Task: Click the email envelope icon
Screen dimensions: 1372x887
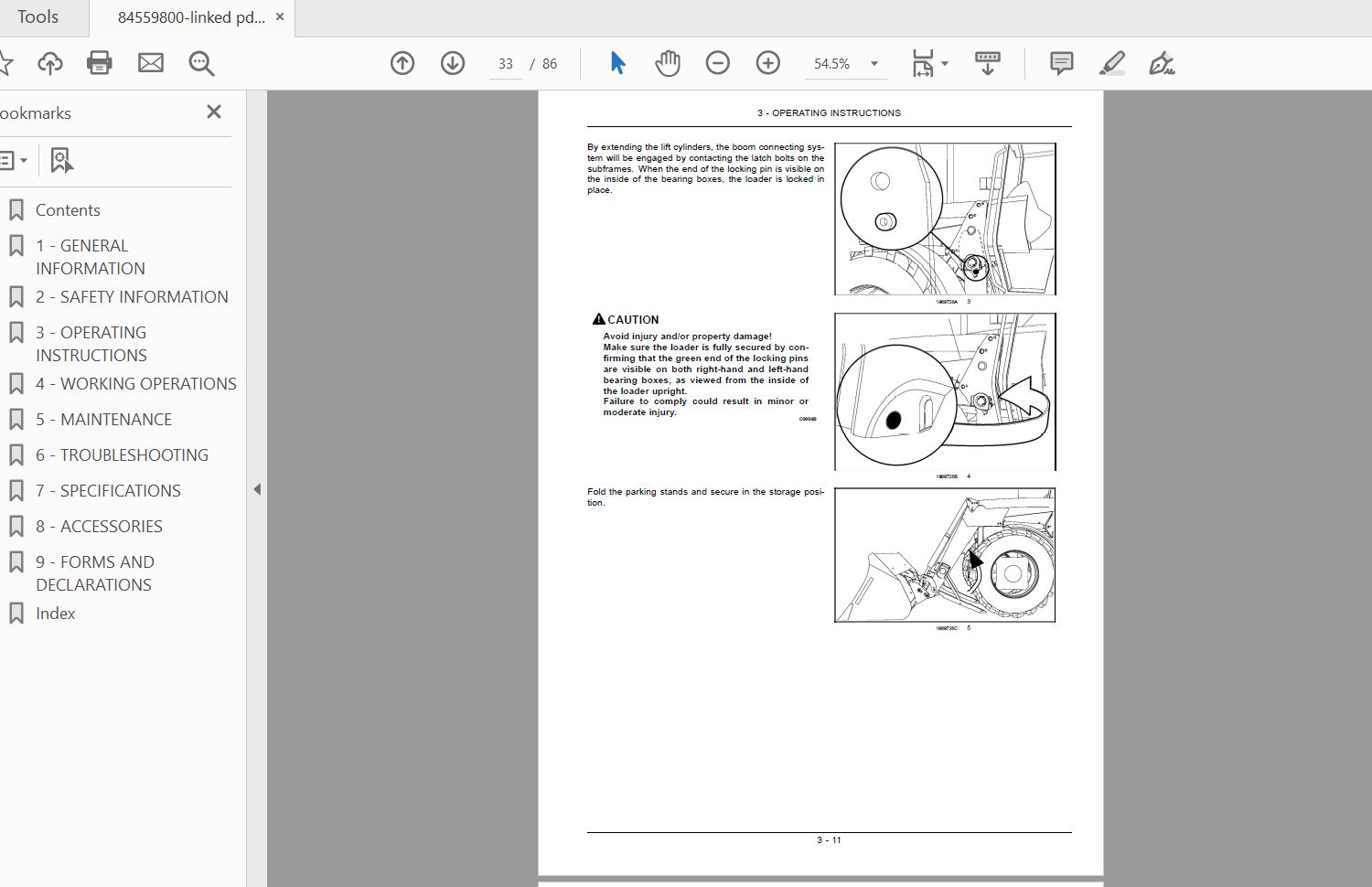Action: click(x=151, y=63)
